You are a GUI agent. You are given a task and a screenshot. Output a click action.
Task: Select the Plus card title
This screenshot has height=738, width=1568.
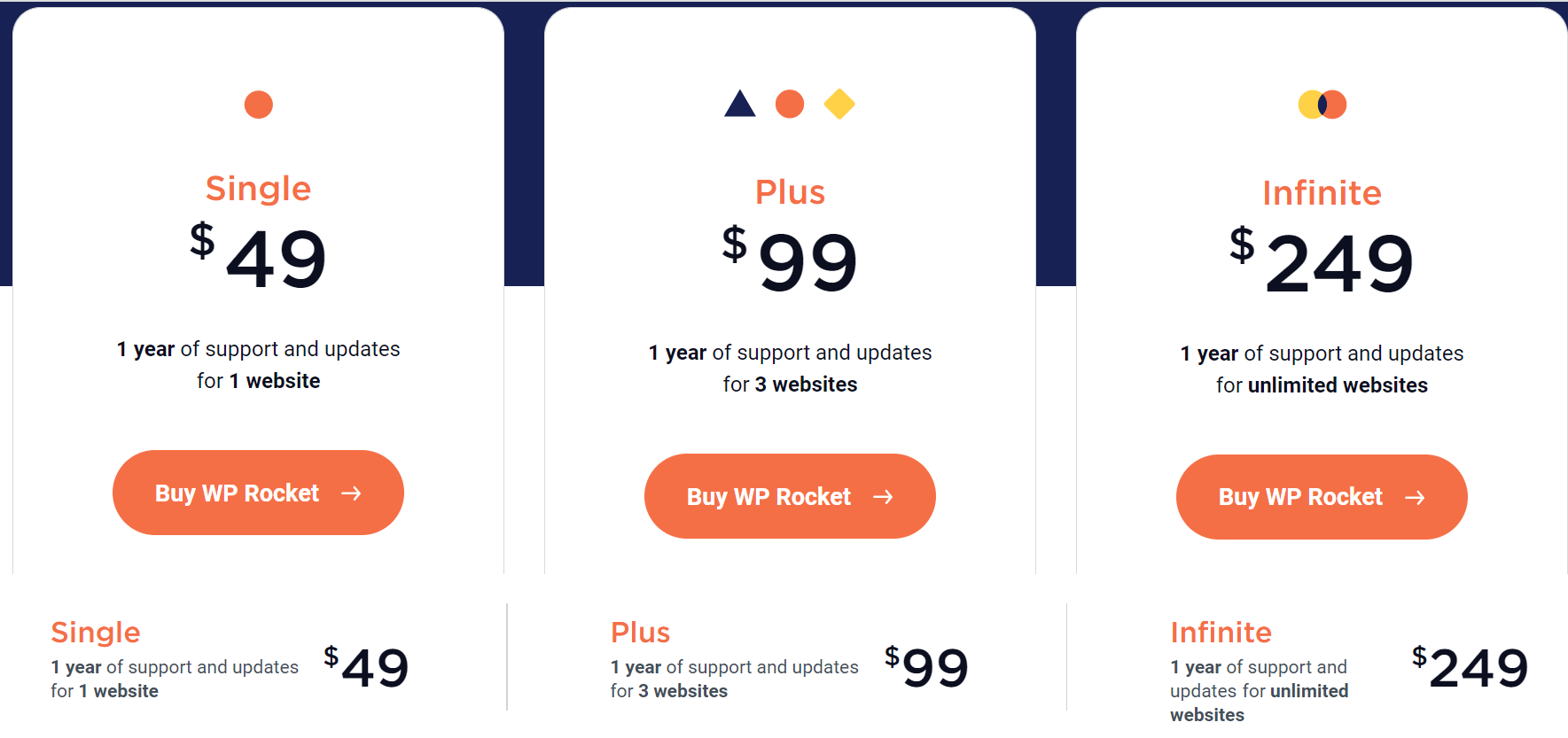click(790, 192)
